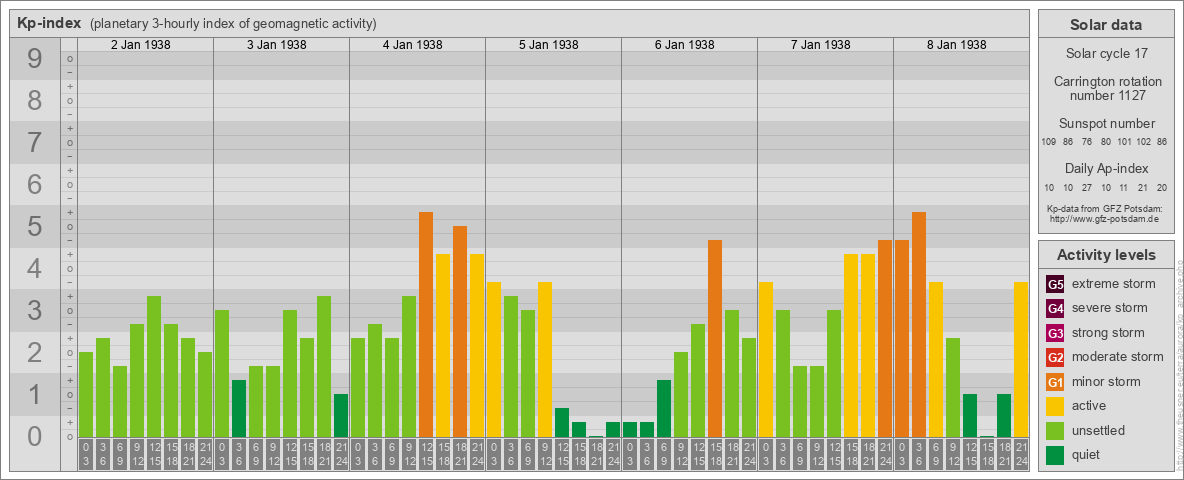Click the Kp scale number 0
The height and width of the screenshot is (480, 1184).
coord(35,436)
